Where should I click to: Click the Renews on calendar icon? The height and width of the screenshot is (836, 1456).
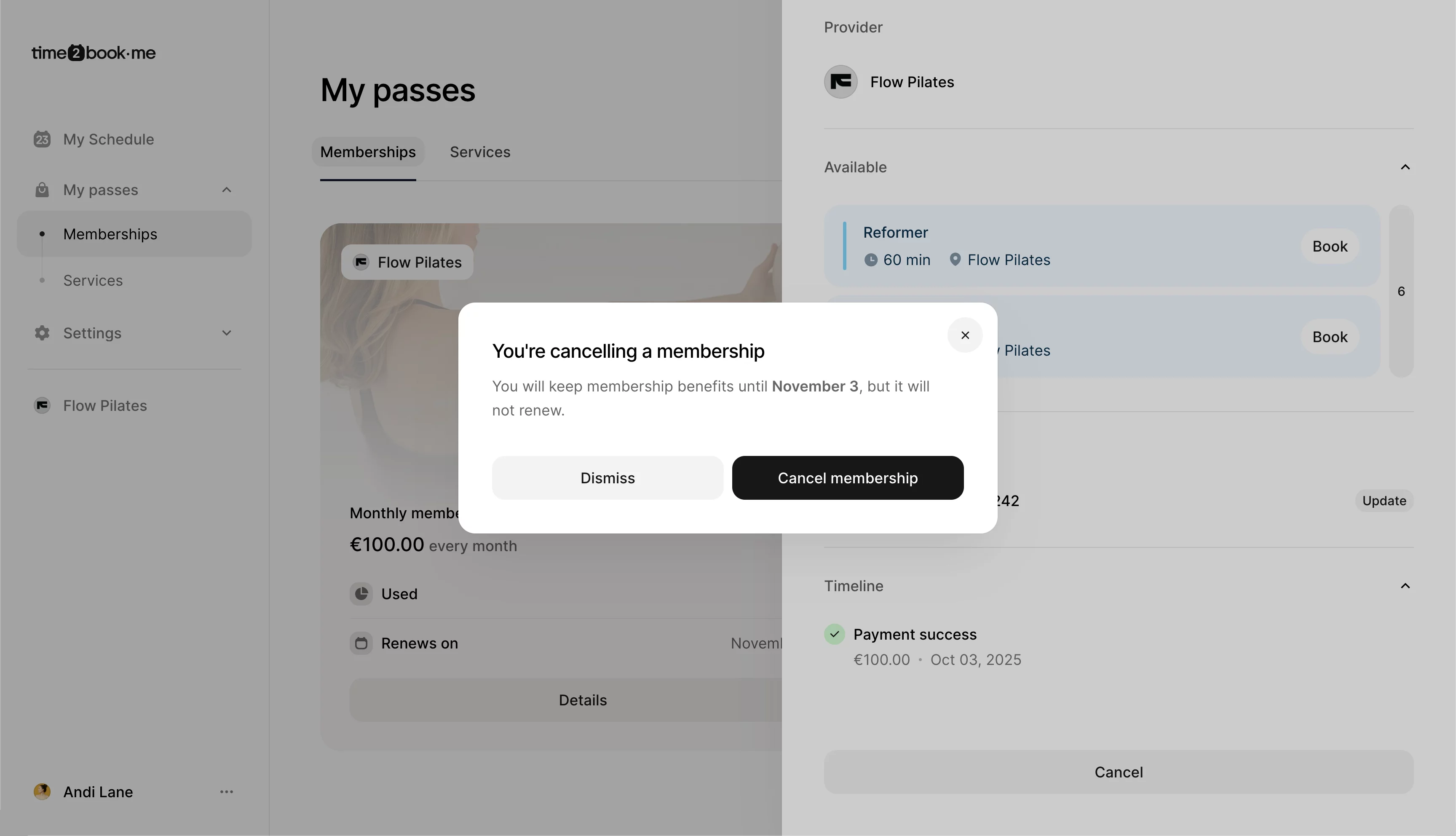point(361,643)
